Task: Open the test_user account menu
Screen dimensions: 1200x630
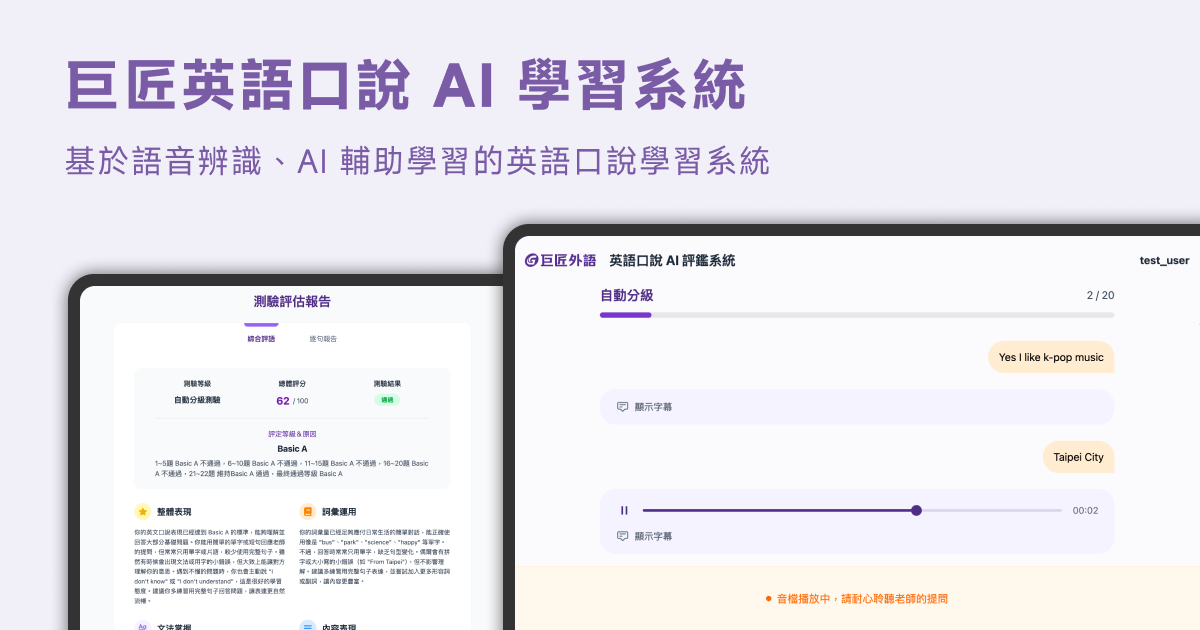Action: tap(1164, 260)
